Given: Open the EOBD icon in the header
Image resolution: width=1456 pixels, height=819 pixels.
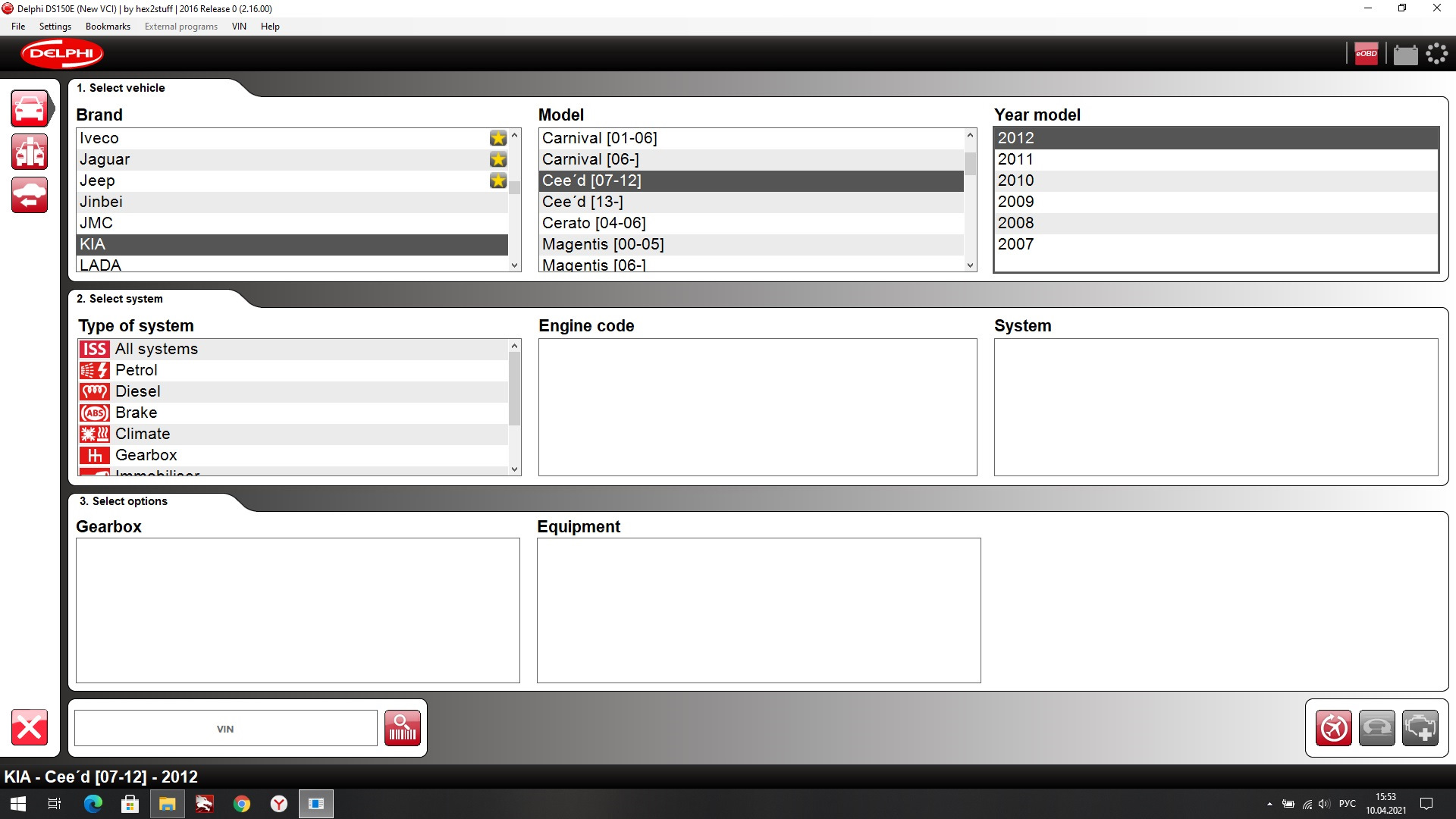Looking at the screenshot, I should coord(1366,54).
